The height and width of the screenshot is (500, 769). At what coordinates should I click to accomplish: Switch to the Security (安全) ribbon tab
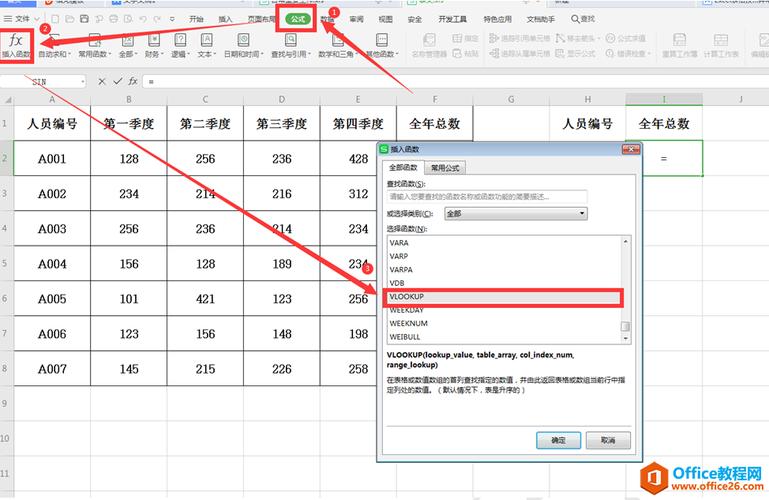point(414,19)
